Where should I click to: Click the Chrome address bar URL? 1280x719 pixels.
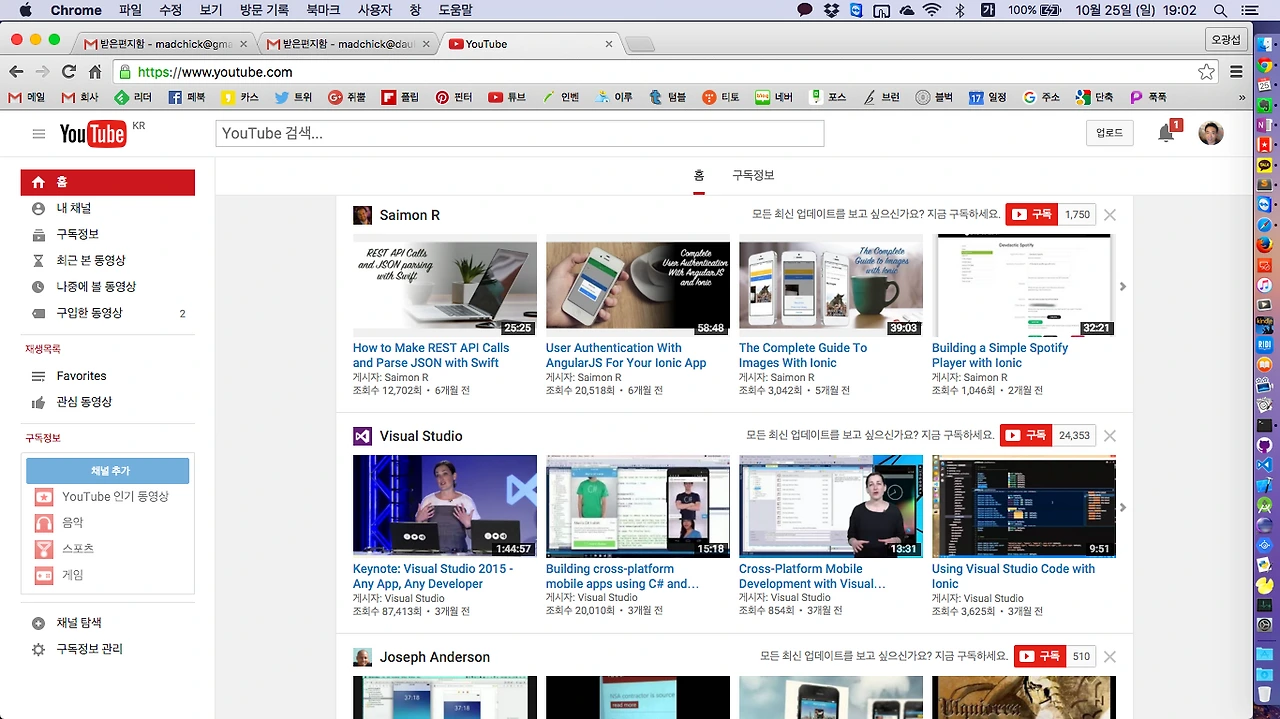point(215,72)
